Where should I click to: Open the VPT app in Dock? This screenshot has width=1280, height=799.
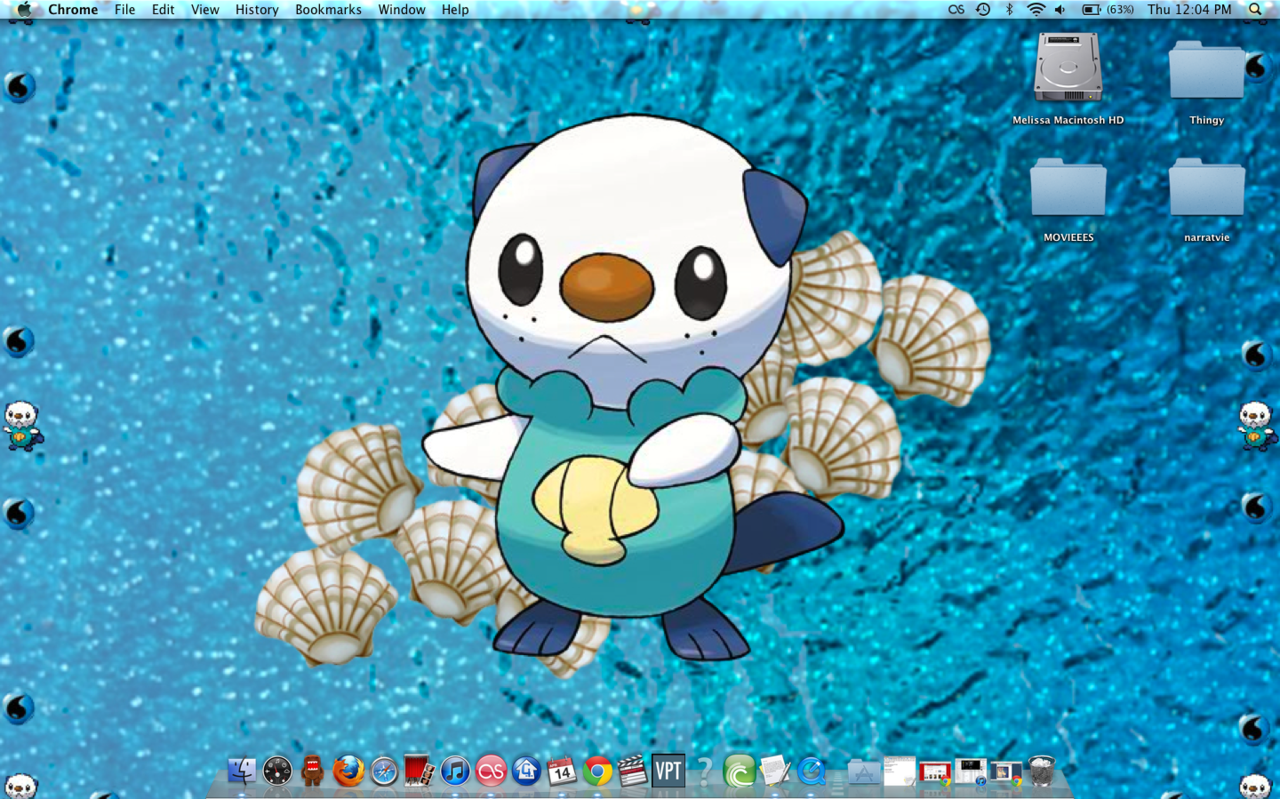tap(668, 770)
